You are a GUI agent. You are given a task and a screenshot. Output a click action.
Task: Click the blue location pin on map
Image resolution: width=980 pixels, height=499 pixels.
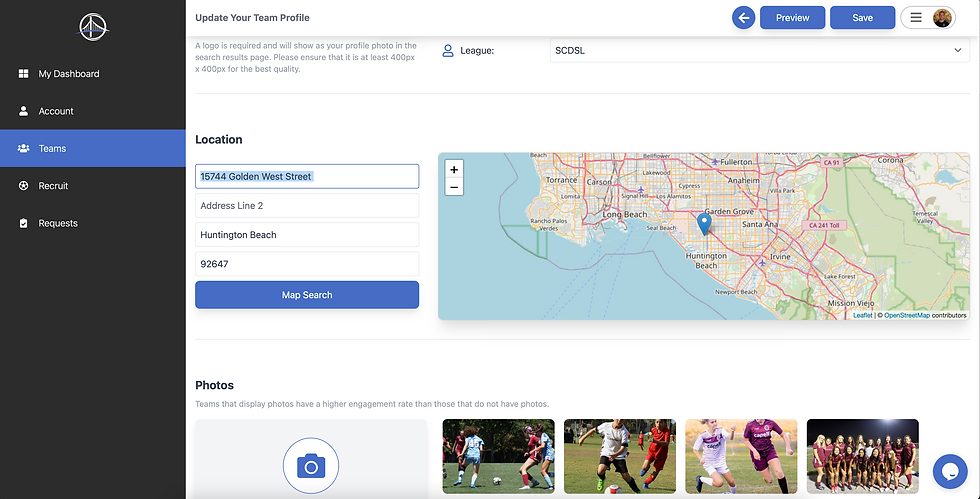coord(704,224)
